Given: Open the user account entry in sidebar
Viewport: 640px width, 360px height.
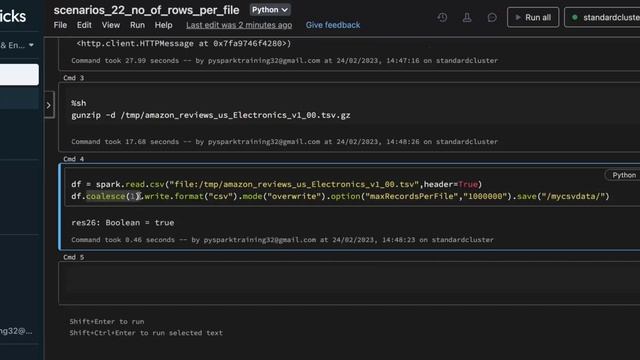Looking at the screenshot, I should click(16, 331).
